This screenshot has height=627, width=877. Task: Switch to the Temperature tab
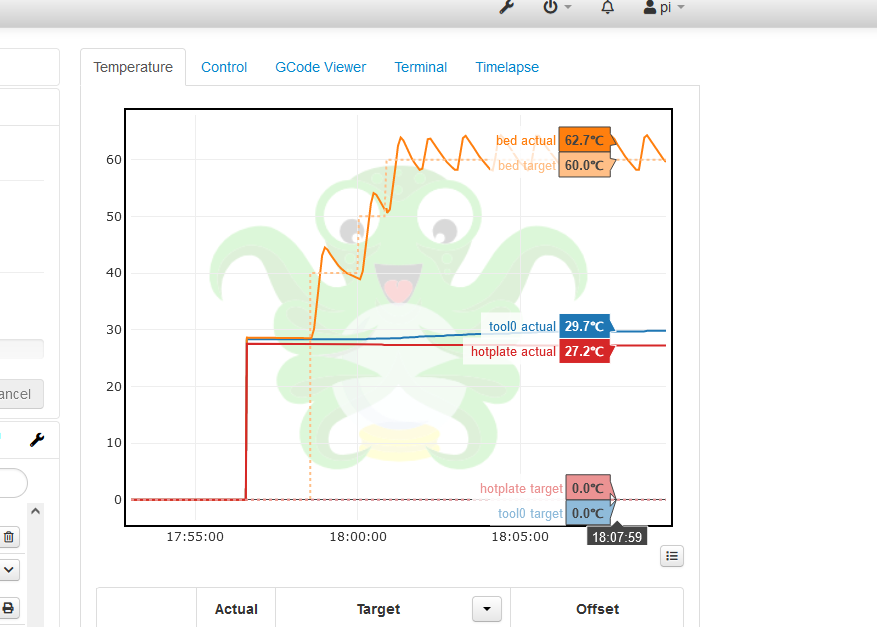pos(133,67)
